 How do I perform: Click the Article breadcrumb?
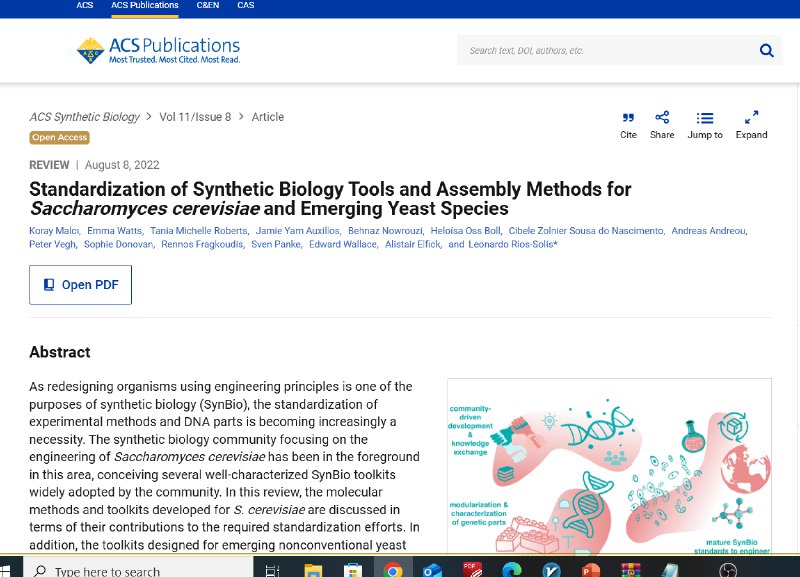[267, 117]
